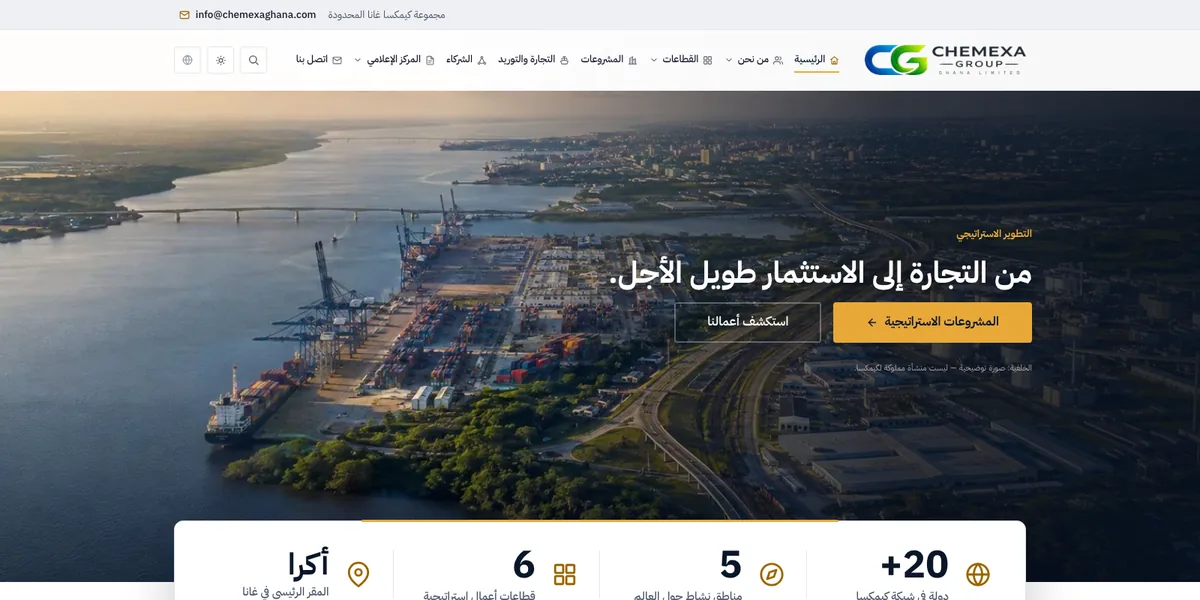
Task: Expand the القطاعات dropdown chevron
Action: 654,60
